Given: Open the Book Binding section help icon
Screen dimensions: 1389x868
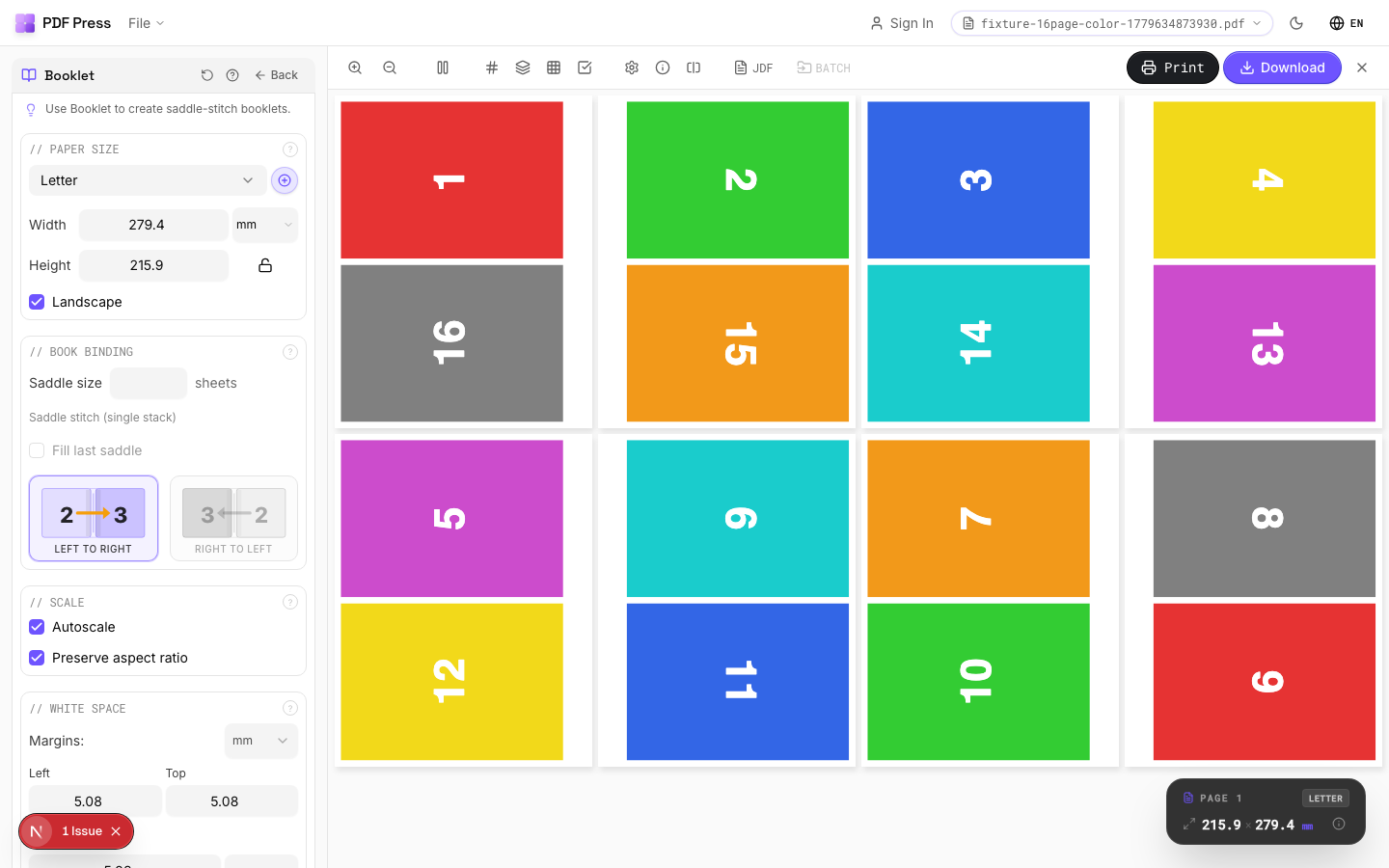Looking at the screenshot, I should 289,352.
